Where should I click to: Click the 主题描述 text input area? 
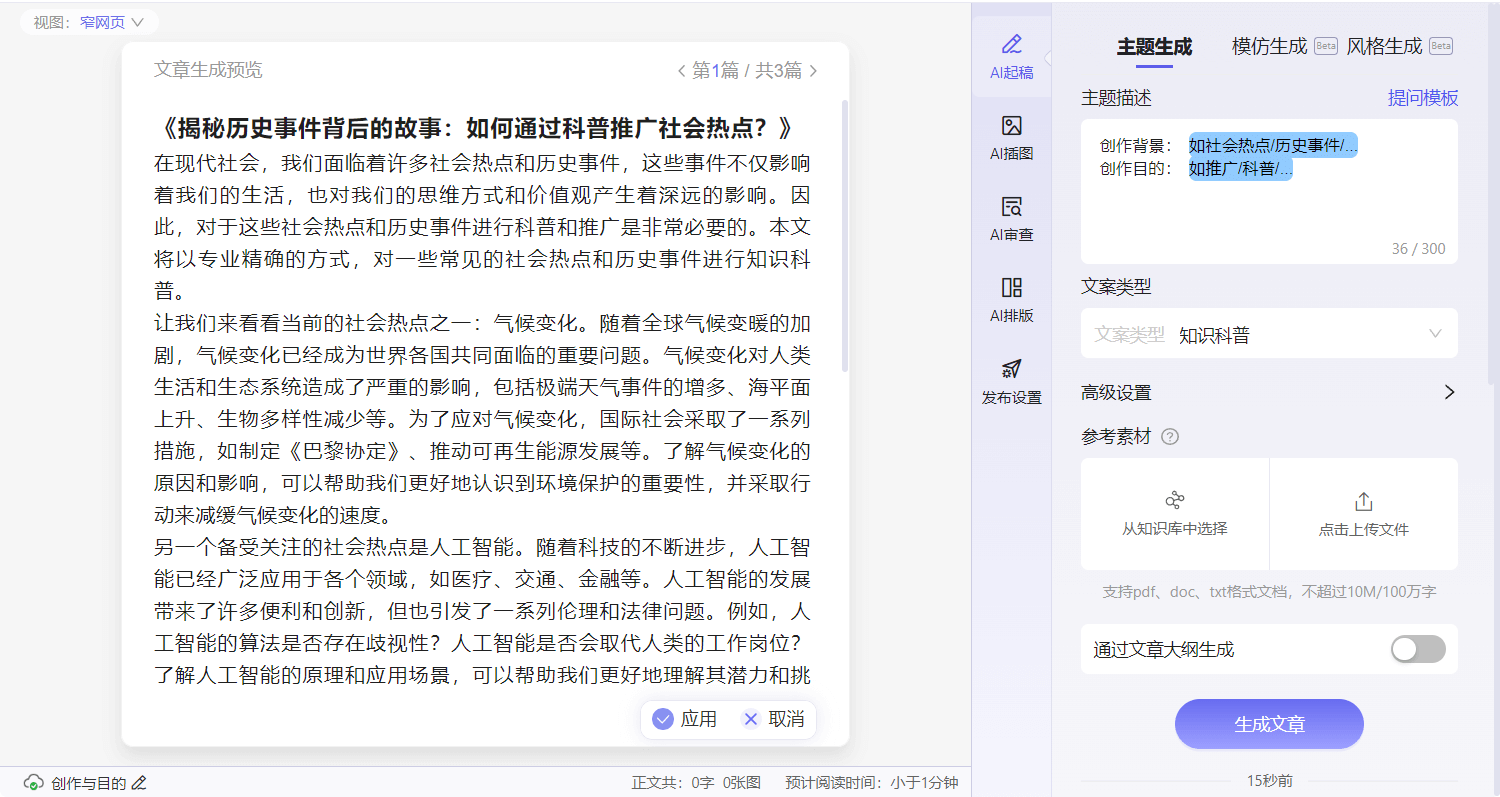point(1269,192)
